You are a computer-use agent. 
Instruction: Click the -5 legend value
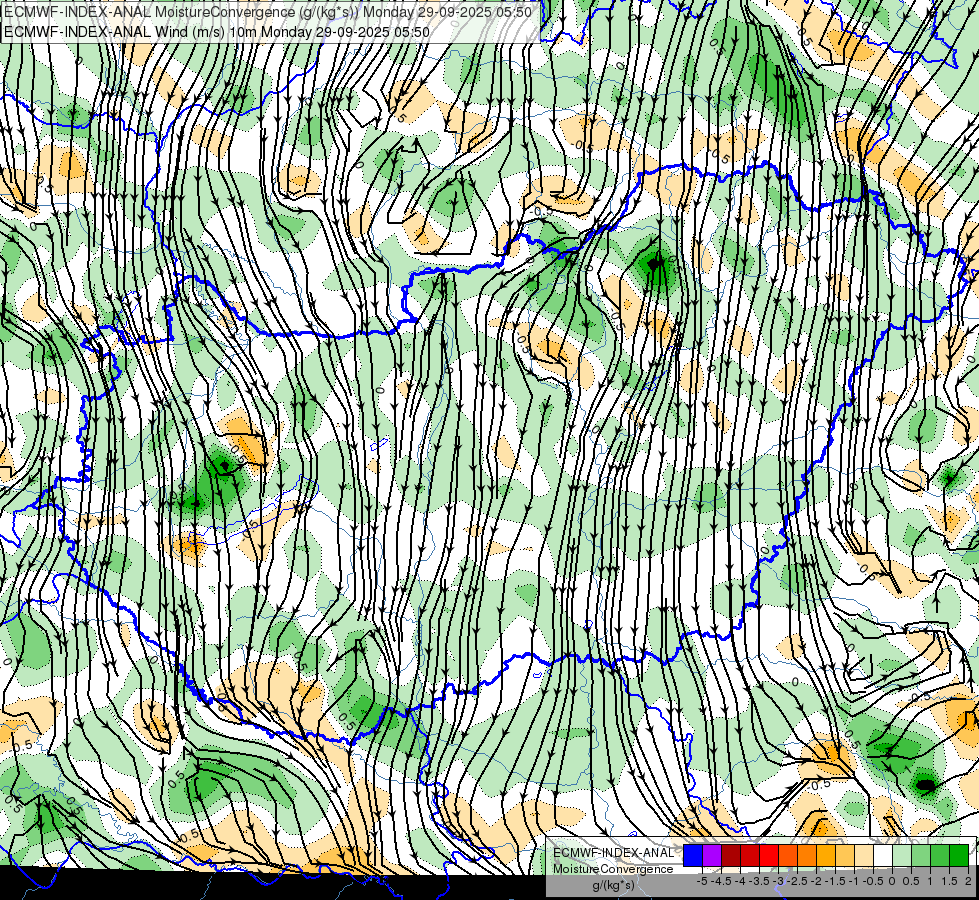(x=702, y=881)
